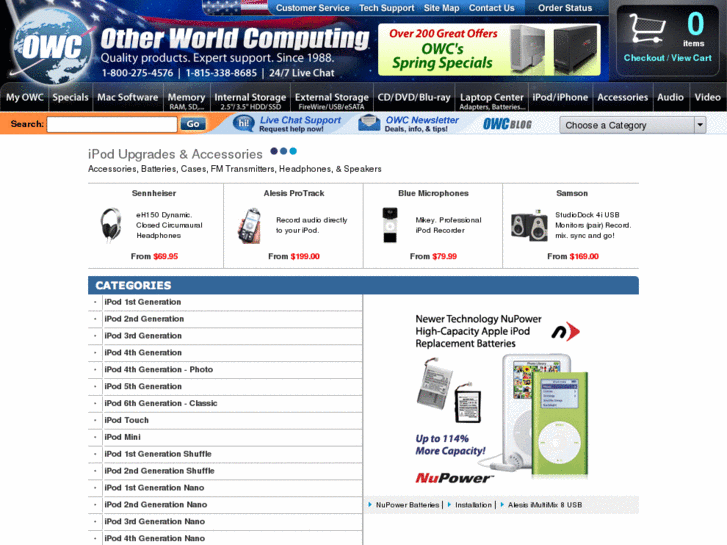Click in the Search text field
This screenshot has height=545, width=727.
(x=112, y=124)
